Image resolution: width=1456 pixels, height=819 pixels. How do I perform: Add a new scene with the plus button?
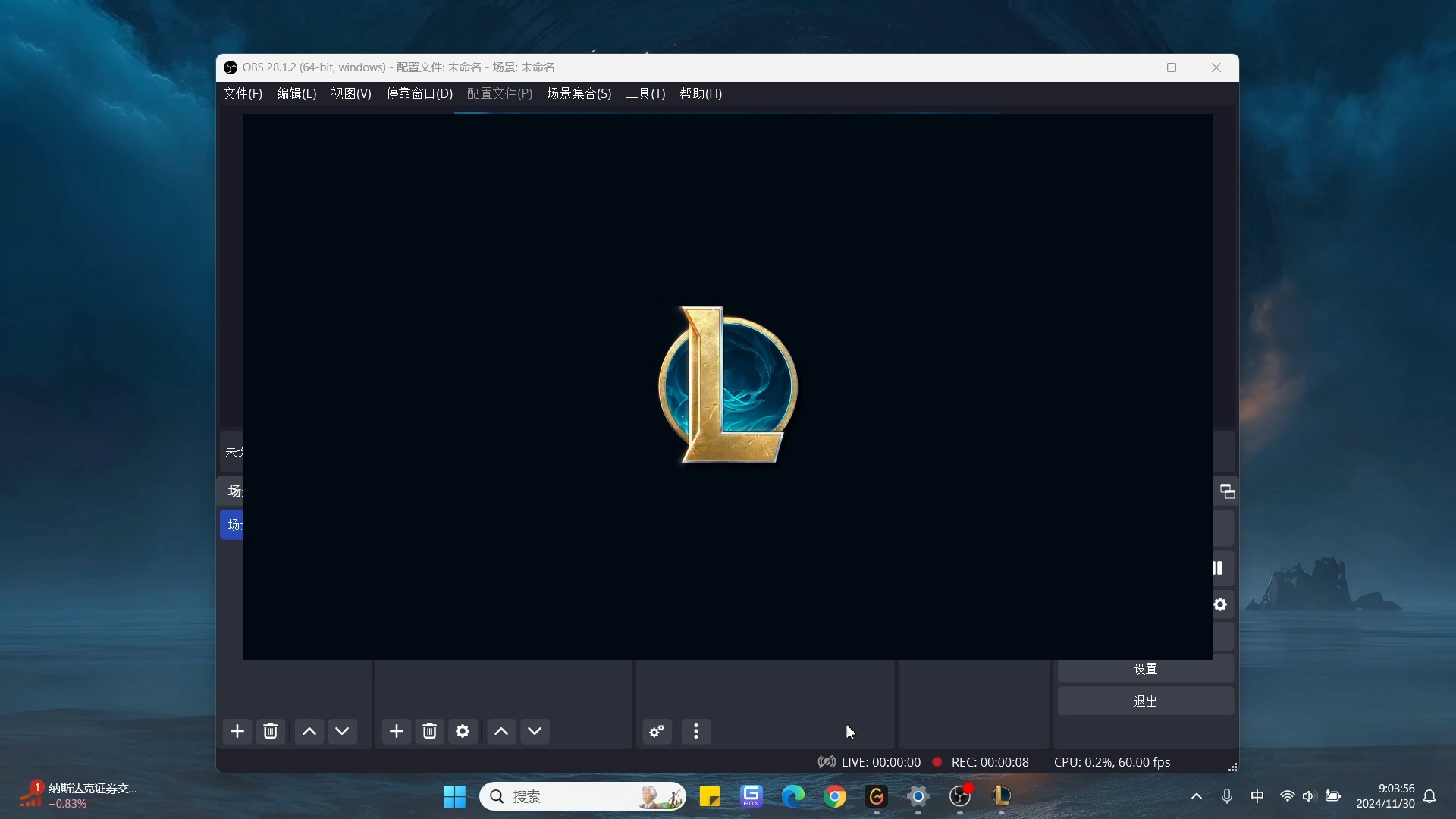point(237,731)
